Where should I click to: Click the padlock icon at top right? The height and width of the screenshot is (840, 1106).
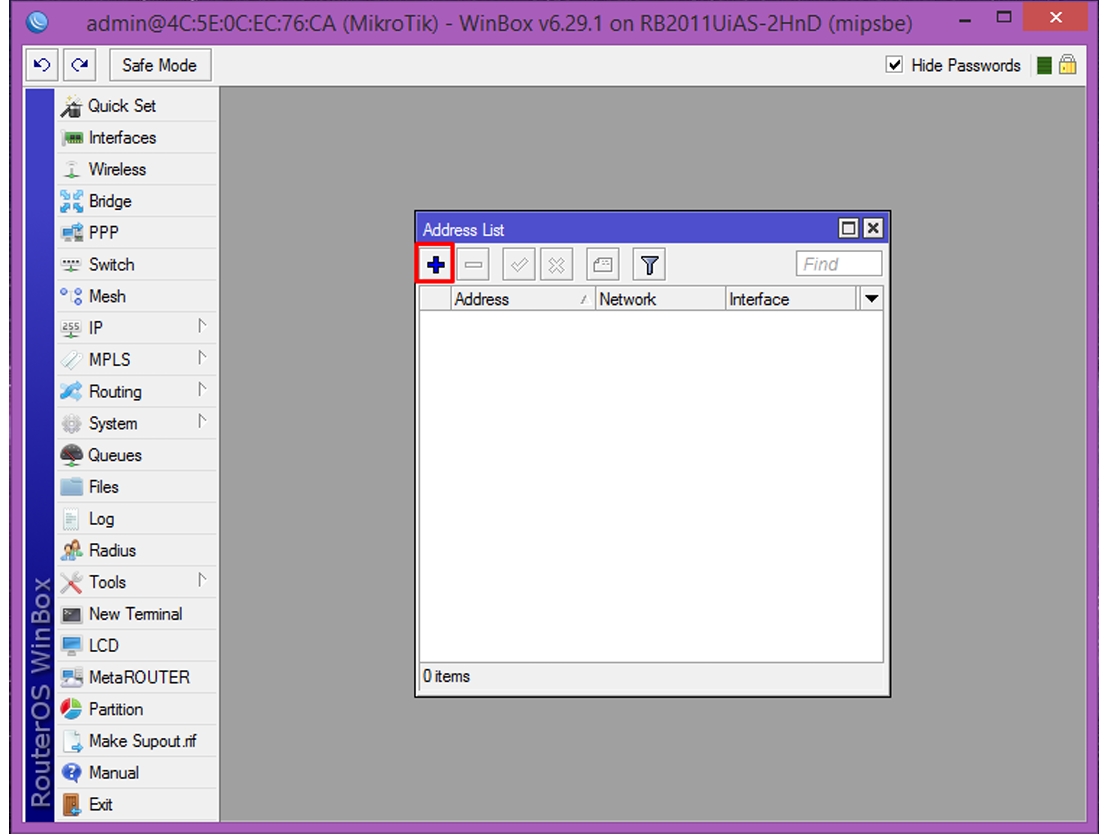(1068, 65)
